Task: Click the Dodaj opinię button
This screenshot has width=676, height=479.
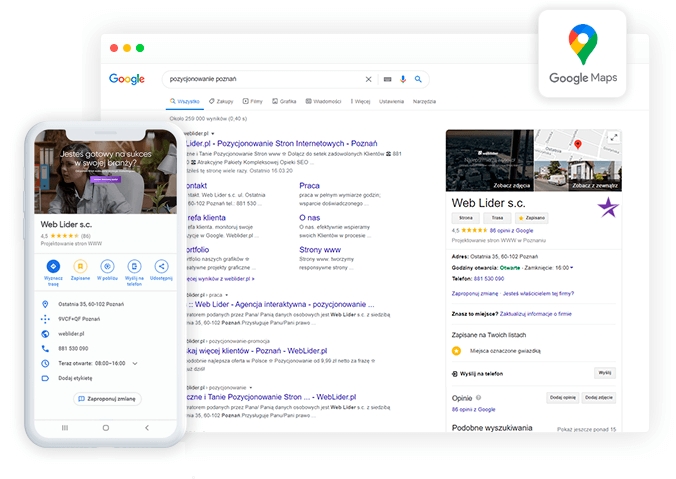Action: pyautogui.click(x=563, y=398)
